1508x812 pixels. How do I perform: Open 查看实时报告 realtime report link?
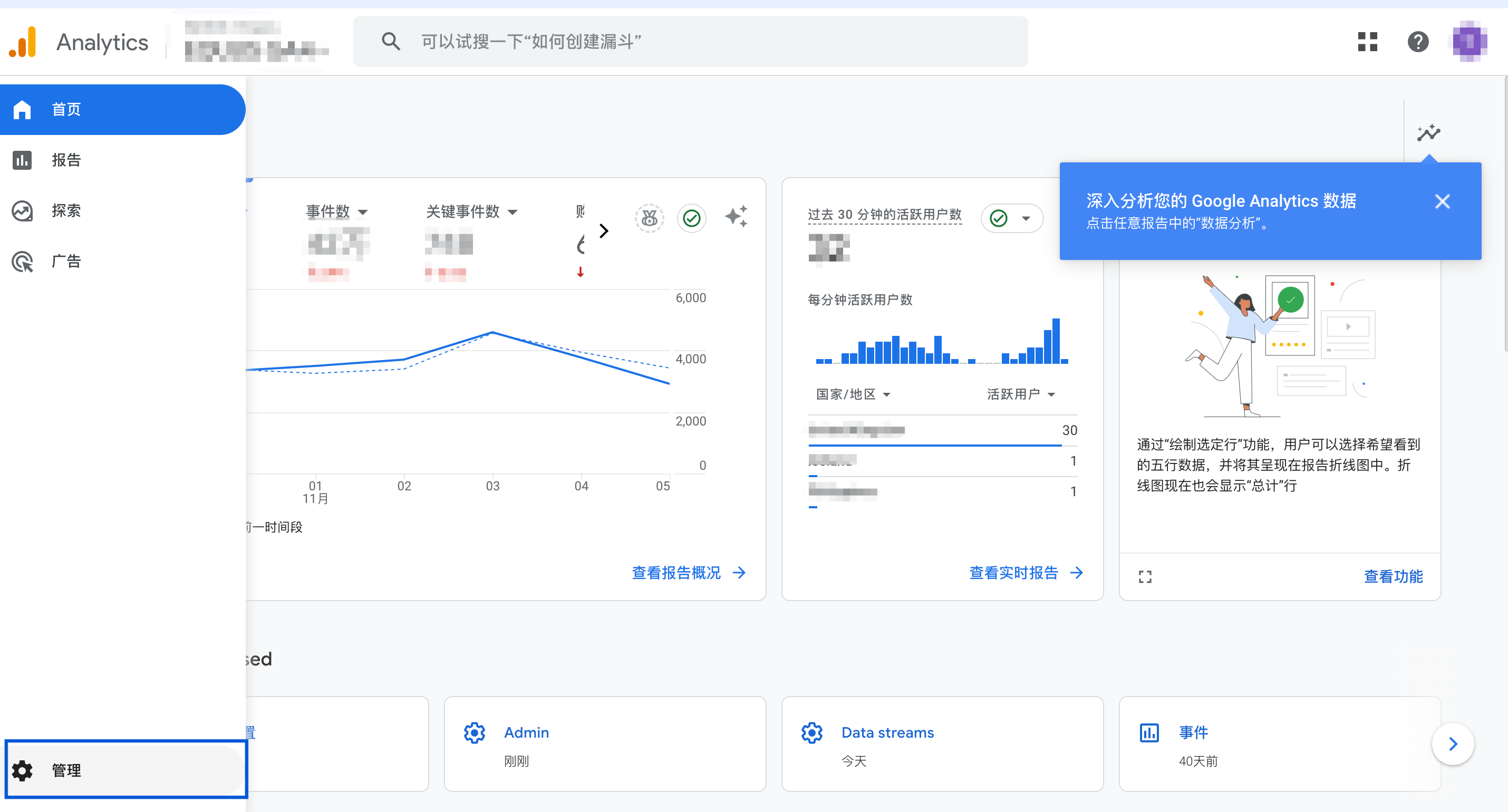pyautogui.click(x=1013, y=573)
